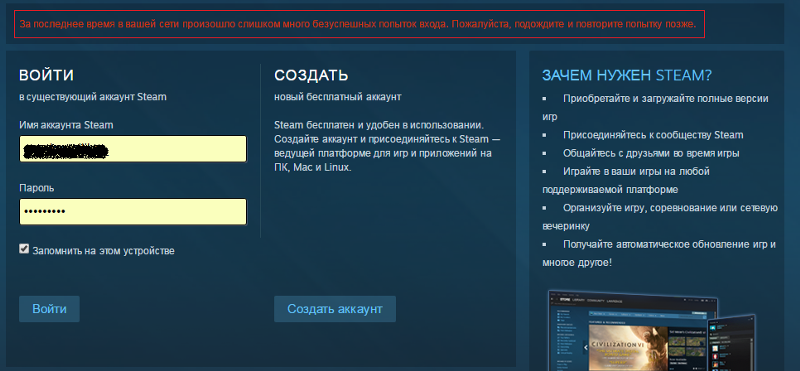
Task: Click the Войти login button
Action: coord(49,309)
